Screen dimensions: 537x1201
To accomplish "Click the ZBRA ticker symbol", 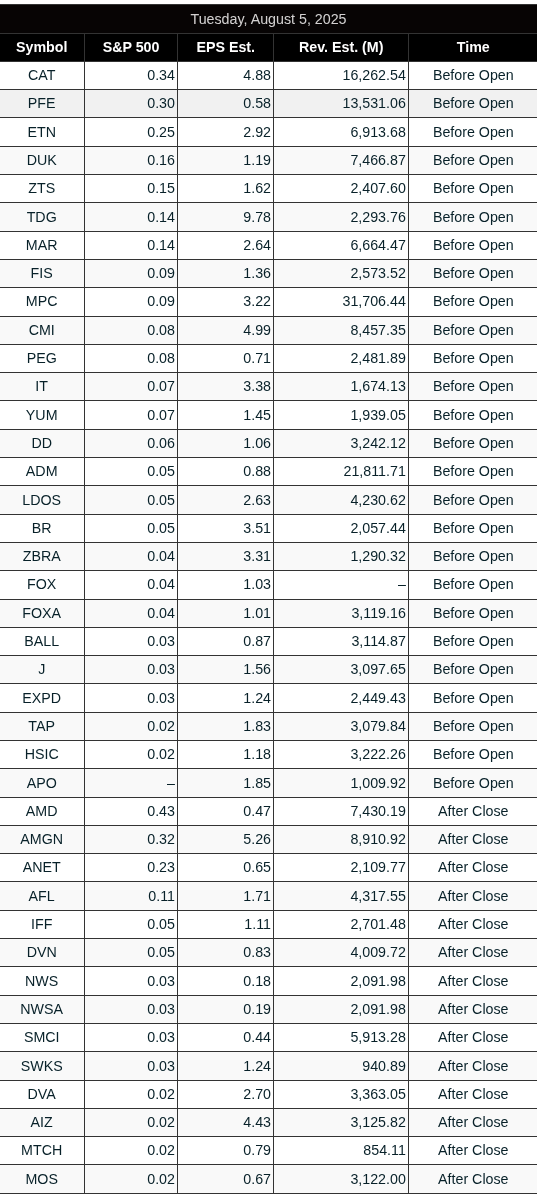I will point(42,556).
